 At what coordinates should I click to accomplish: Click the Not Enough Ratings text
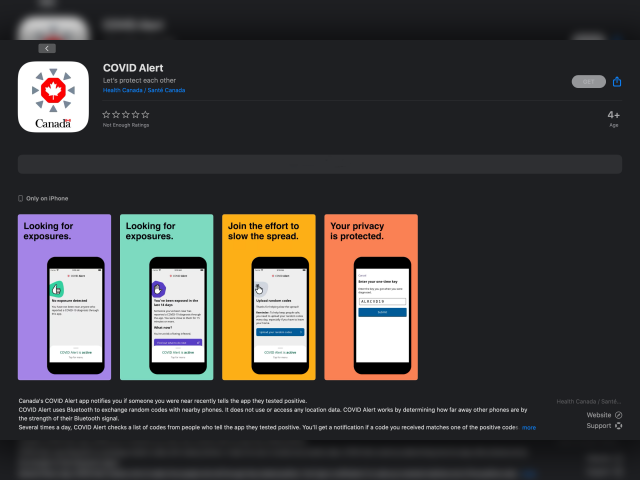click(x=126, y=125)
